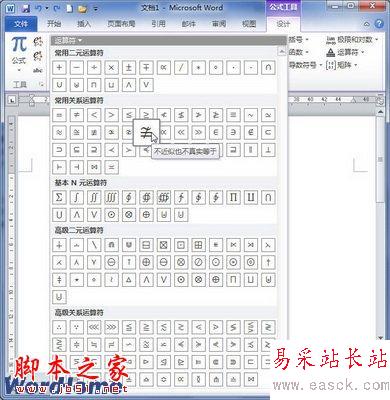Minimize the ribbon with the caret button

click(x=367, y=24)
